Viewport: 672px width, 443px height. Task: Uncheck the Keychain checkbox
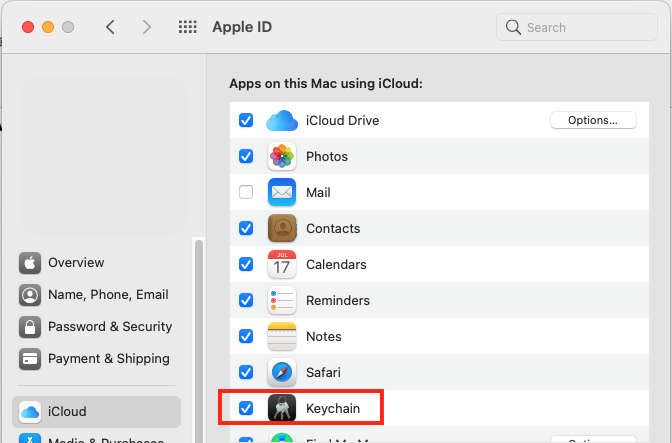coord(246,408)
